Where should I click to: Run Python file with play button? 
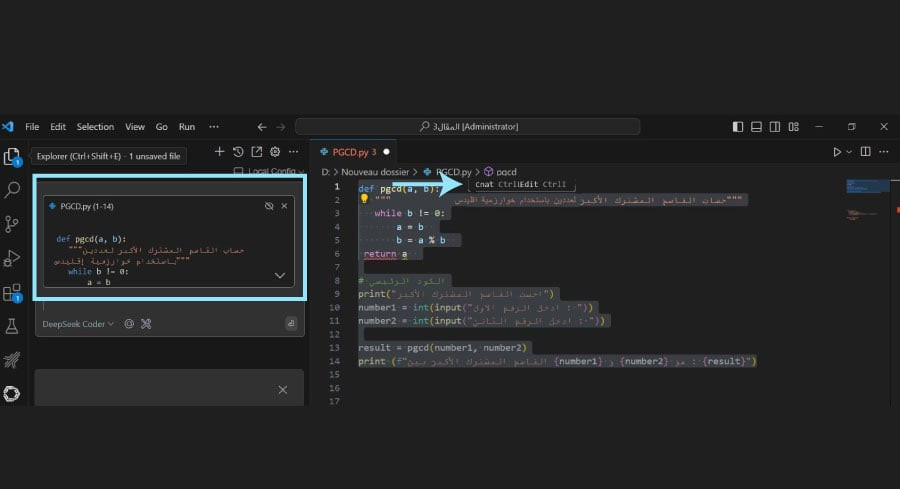pos(837,152)
